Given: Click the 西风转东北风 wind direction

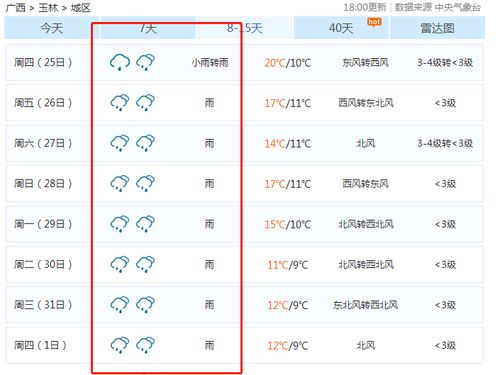Looking at the screenshot, I should (x=366, y=103).
